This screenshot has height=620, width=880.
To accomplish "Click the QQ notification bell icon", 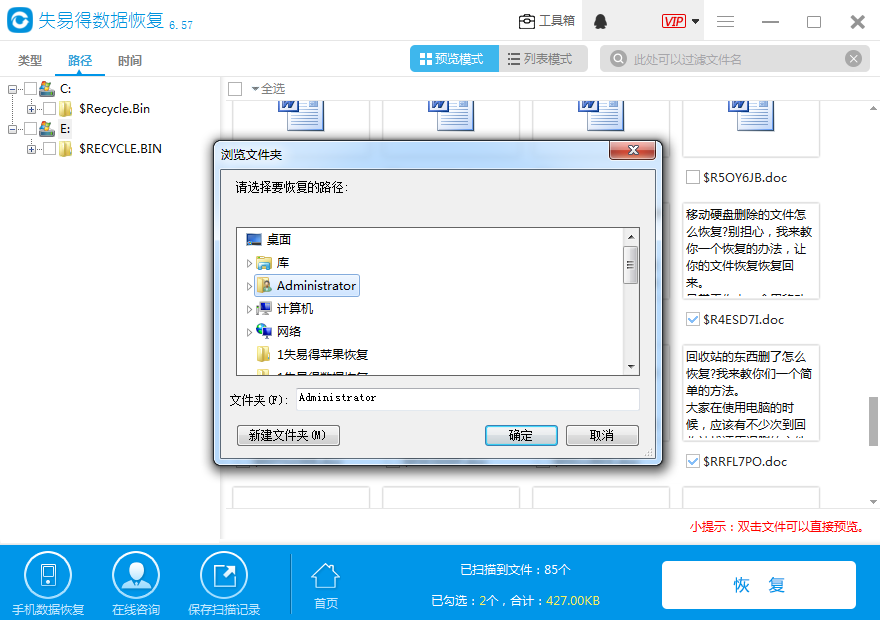I will (601, 21).
